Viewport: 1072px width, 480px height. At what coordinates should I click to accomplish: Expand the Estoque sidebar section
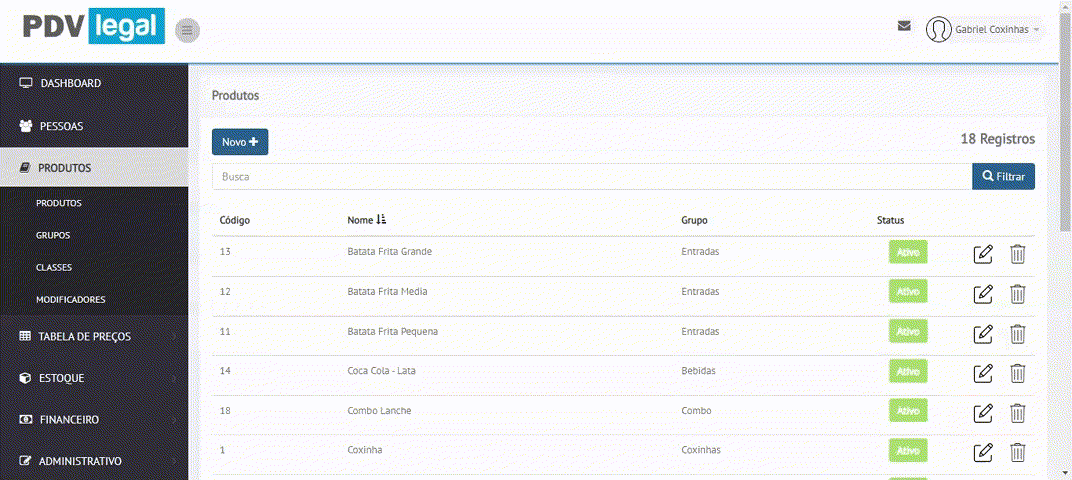[94, 378]
